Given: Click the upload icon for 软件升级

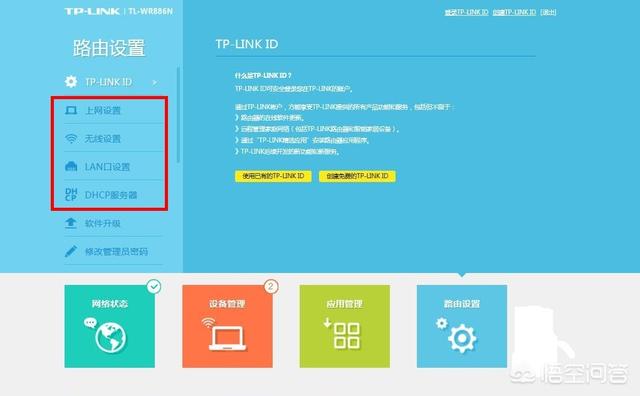Looking at the screenshot, I should [x=71, y=223].
